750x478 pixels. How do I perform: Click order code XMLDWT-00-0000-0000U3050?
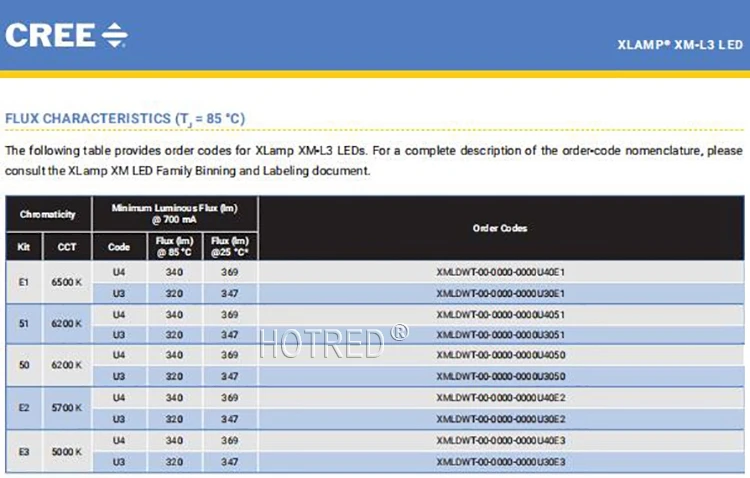click(500, 377)
